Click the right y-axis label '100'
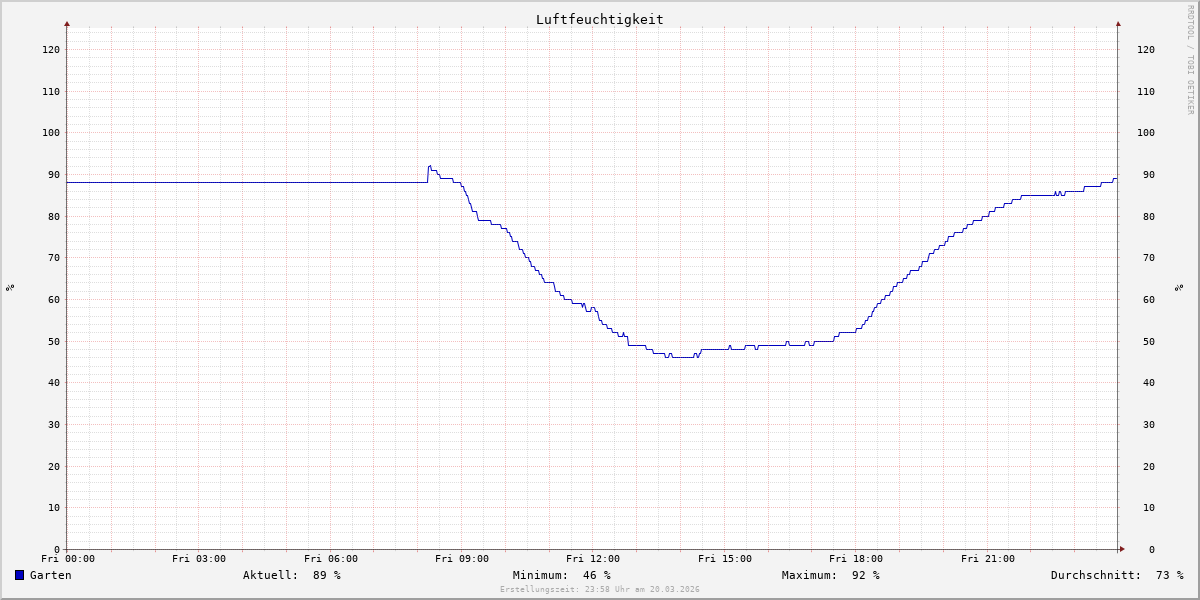The image size is (1200, 600). 1146,132
